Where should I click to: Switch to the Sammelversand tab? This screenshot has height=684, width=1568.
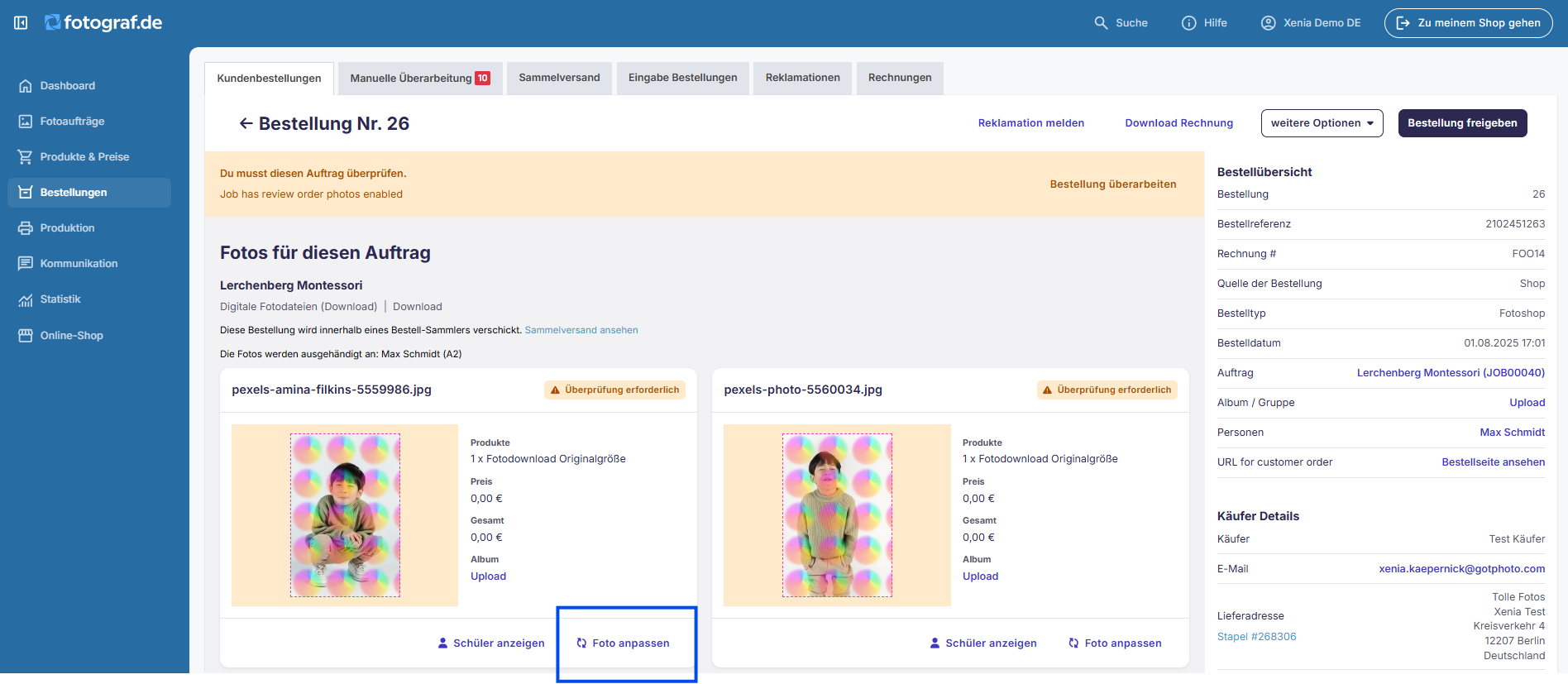point(559,78)
